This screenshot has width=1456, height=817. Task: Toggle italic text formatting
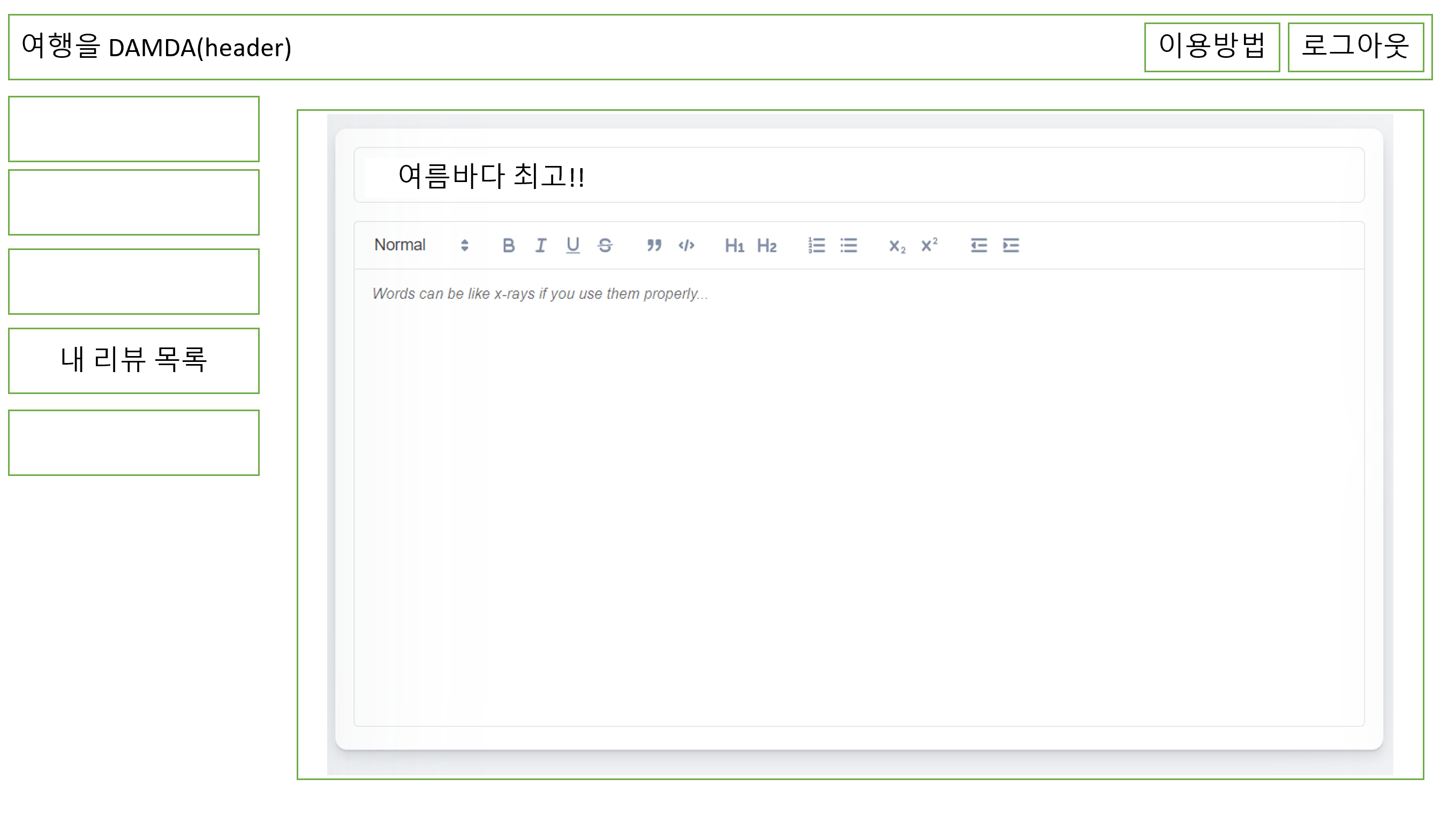pyautogui.click(x=540, y=245)
